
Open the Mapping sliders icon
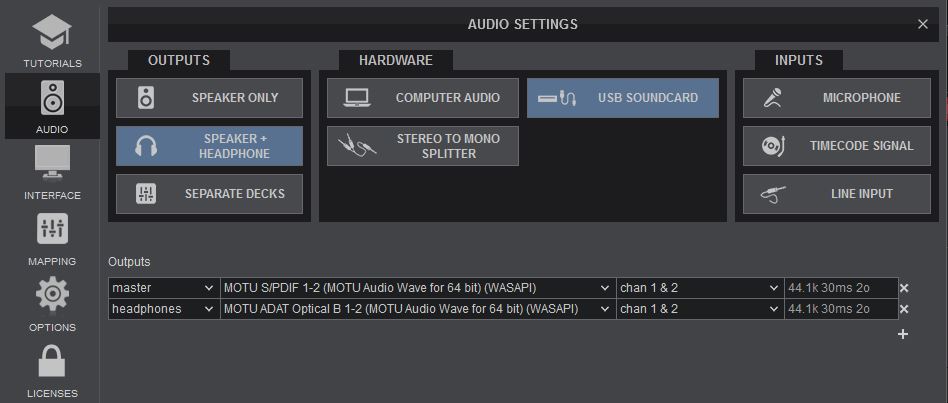click(52, 229)
